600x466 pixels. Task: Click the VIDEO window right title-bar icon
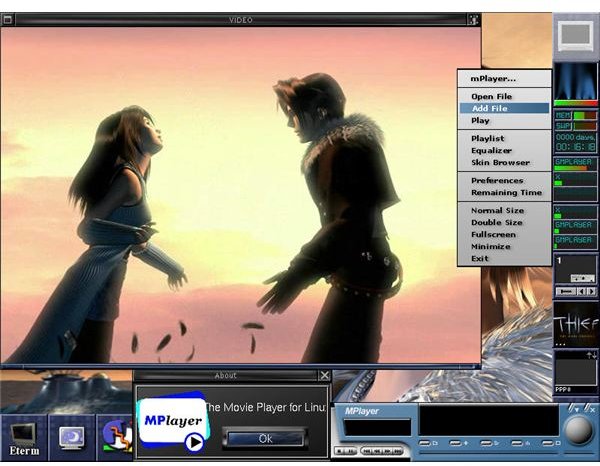tap(474, 20)
